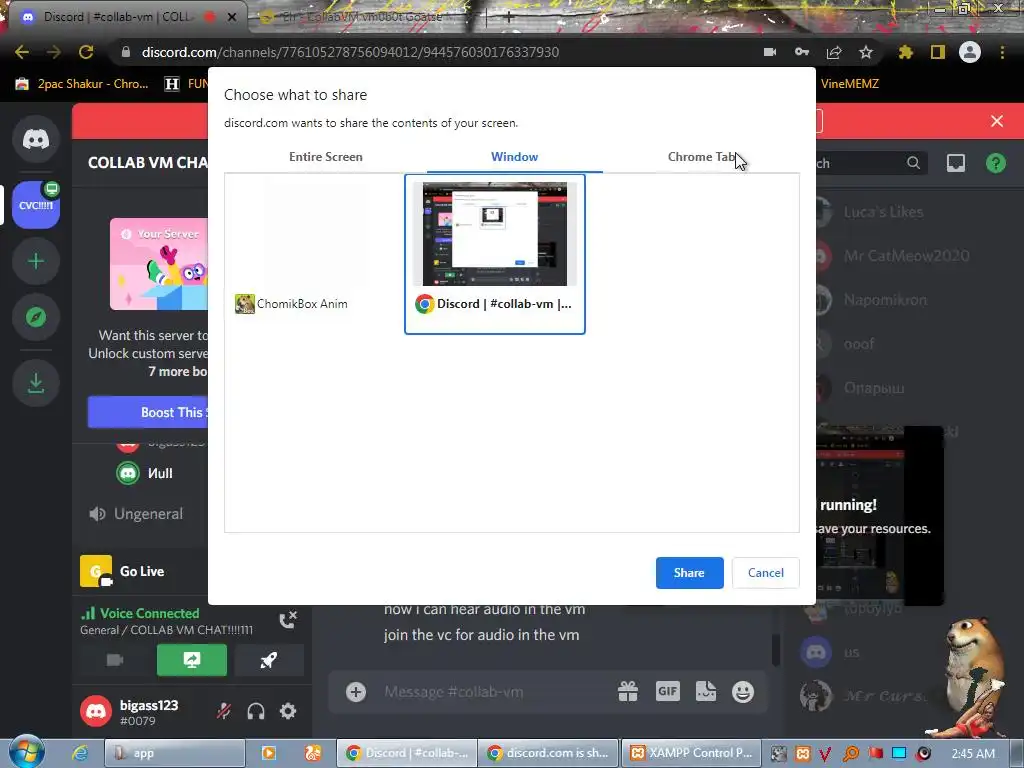Click the Go Live entry
1024x768 pixels.
142,571
